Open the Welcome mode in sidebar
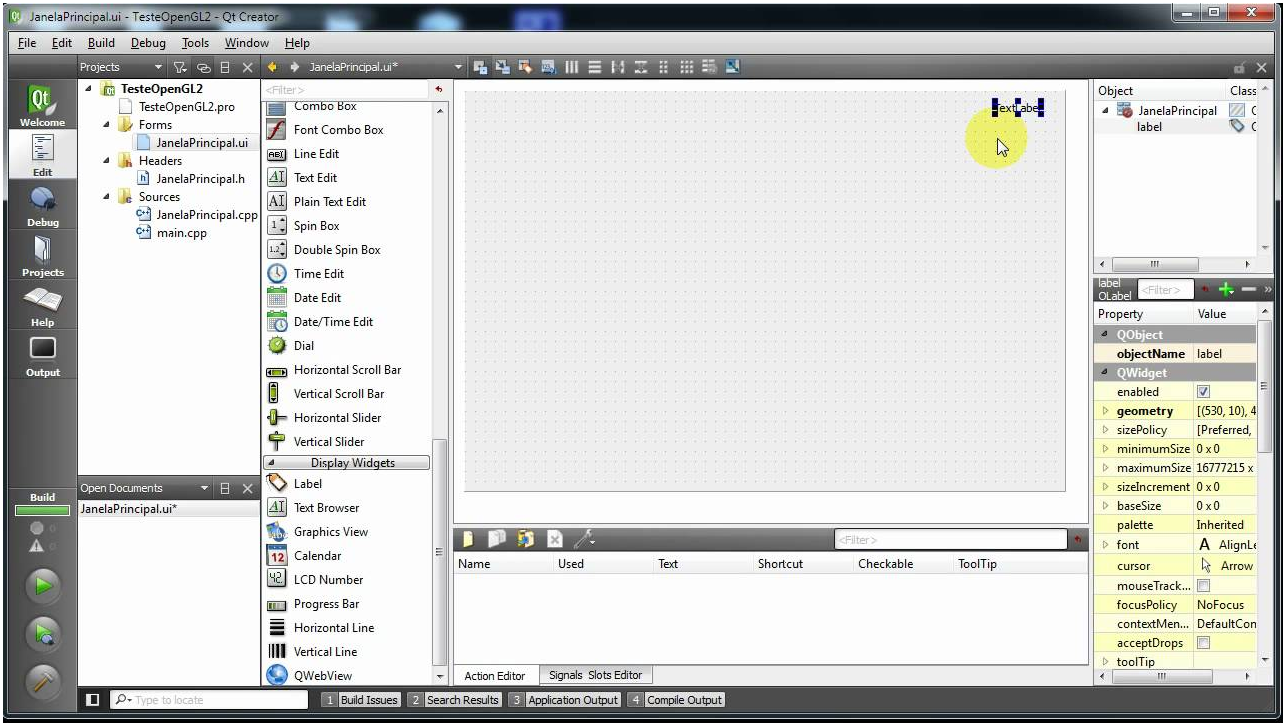 42,106
